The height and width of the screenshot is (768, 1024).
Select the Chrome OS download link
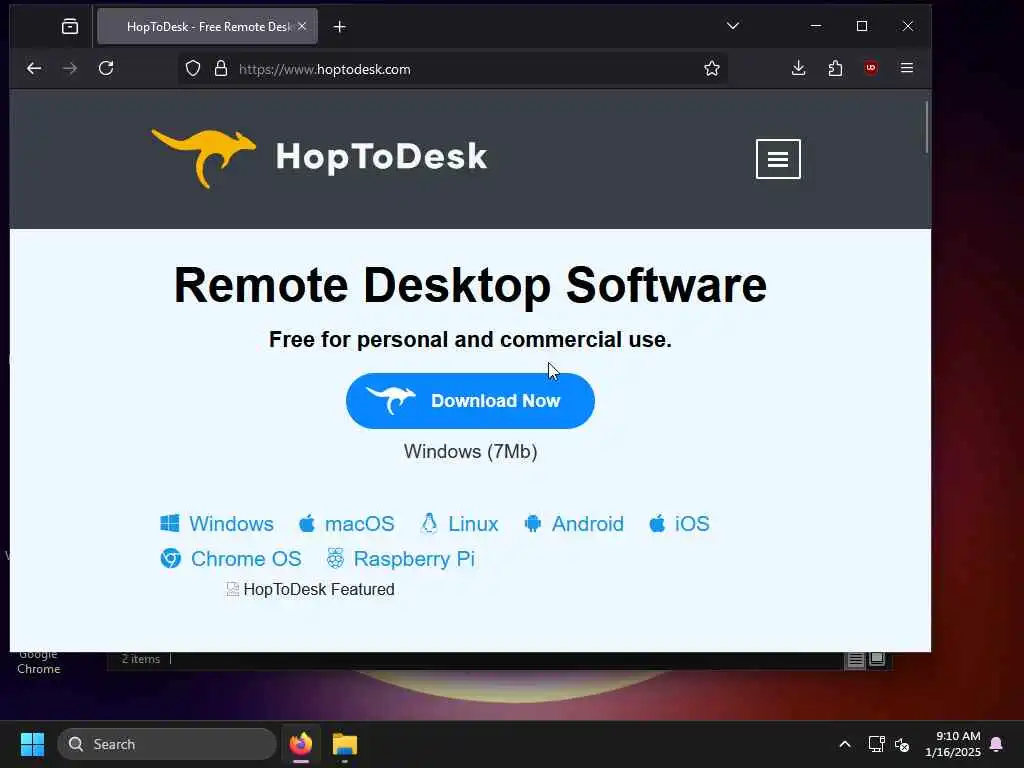tap(231, 559)
